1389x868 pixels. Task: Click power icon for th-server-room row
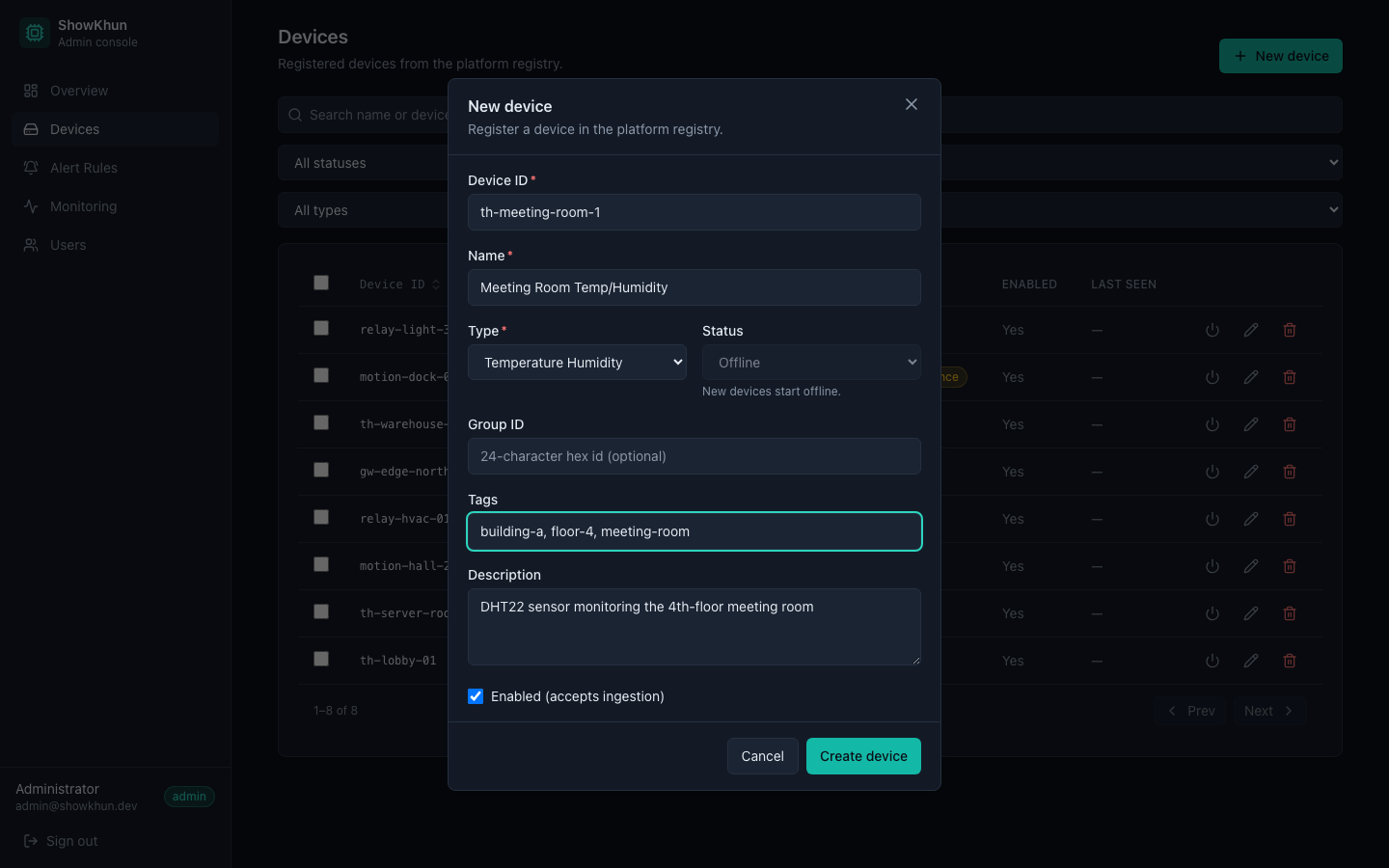(x=1212, y=613)
